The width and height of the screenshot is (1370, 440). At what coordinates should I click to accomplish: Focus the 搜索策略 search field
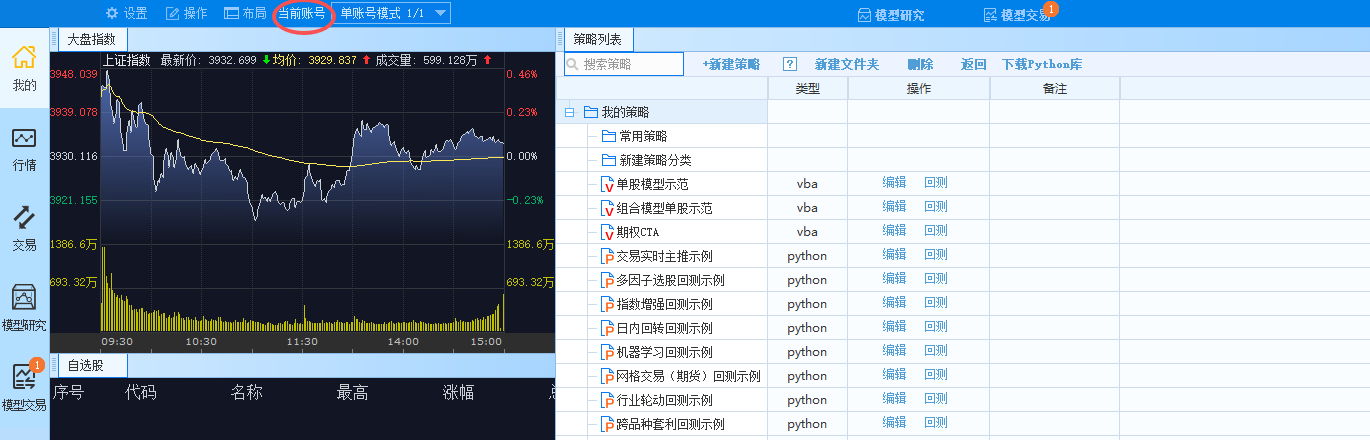(x=624, y=64)
